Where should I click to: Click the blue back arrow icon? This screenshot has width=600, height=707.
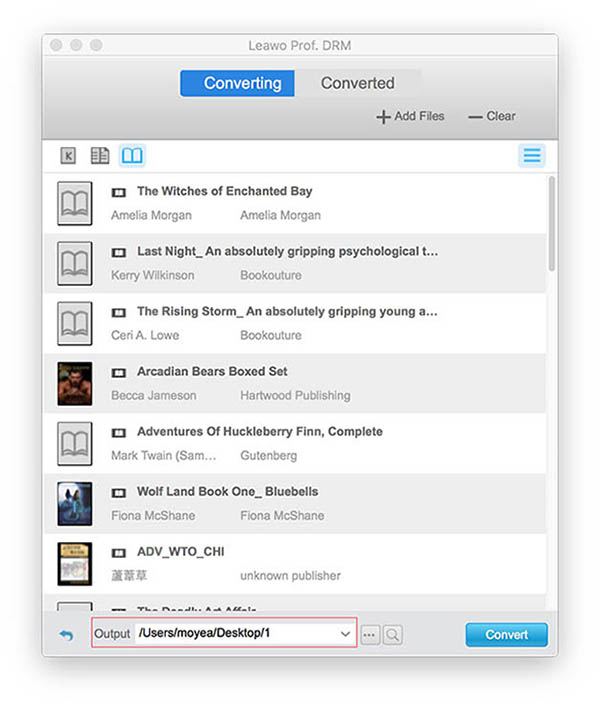tap(66, 635)
